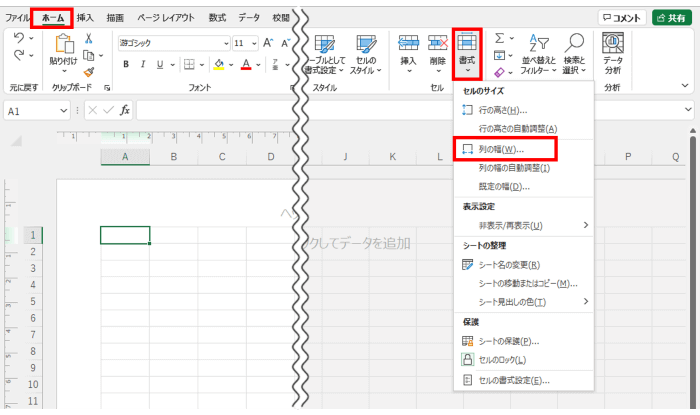Select cell A1 in the worksheet
700x415 pixels.
[125, 235]
